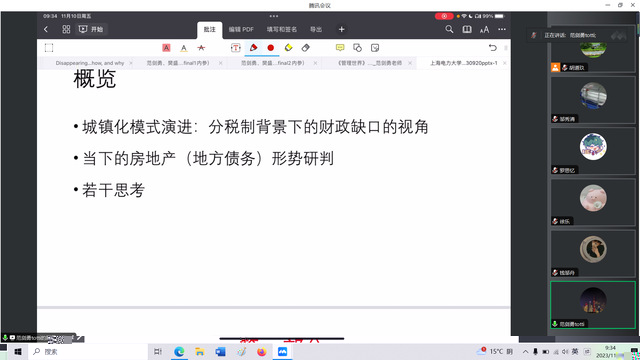The width and height of the screenshot is (640, 360).
Task: Open the reading mode book icon
Action: [467, 29]
